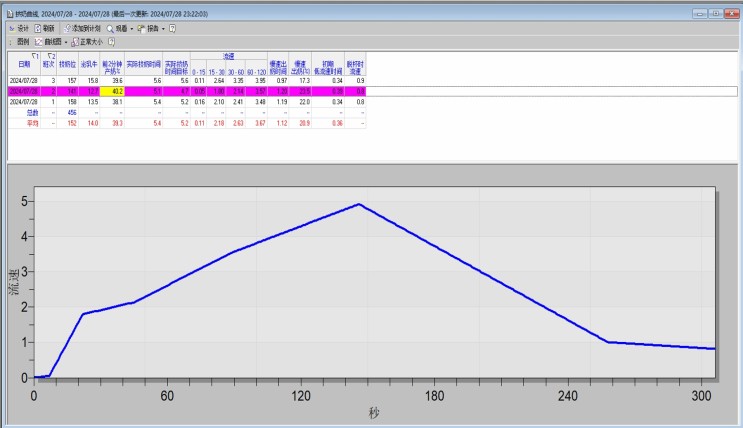
Task: Sort by the 班次 column header
Action: pos(49,64)
